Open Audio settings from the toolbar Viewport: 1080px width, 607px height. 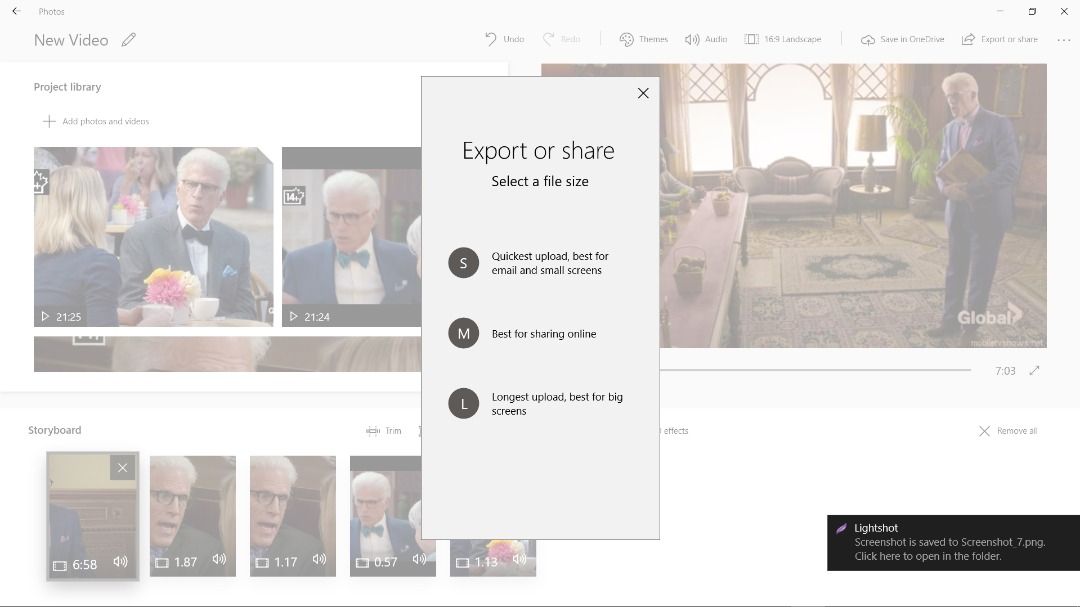(x=694, y=38)
